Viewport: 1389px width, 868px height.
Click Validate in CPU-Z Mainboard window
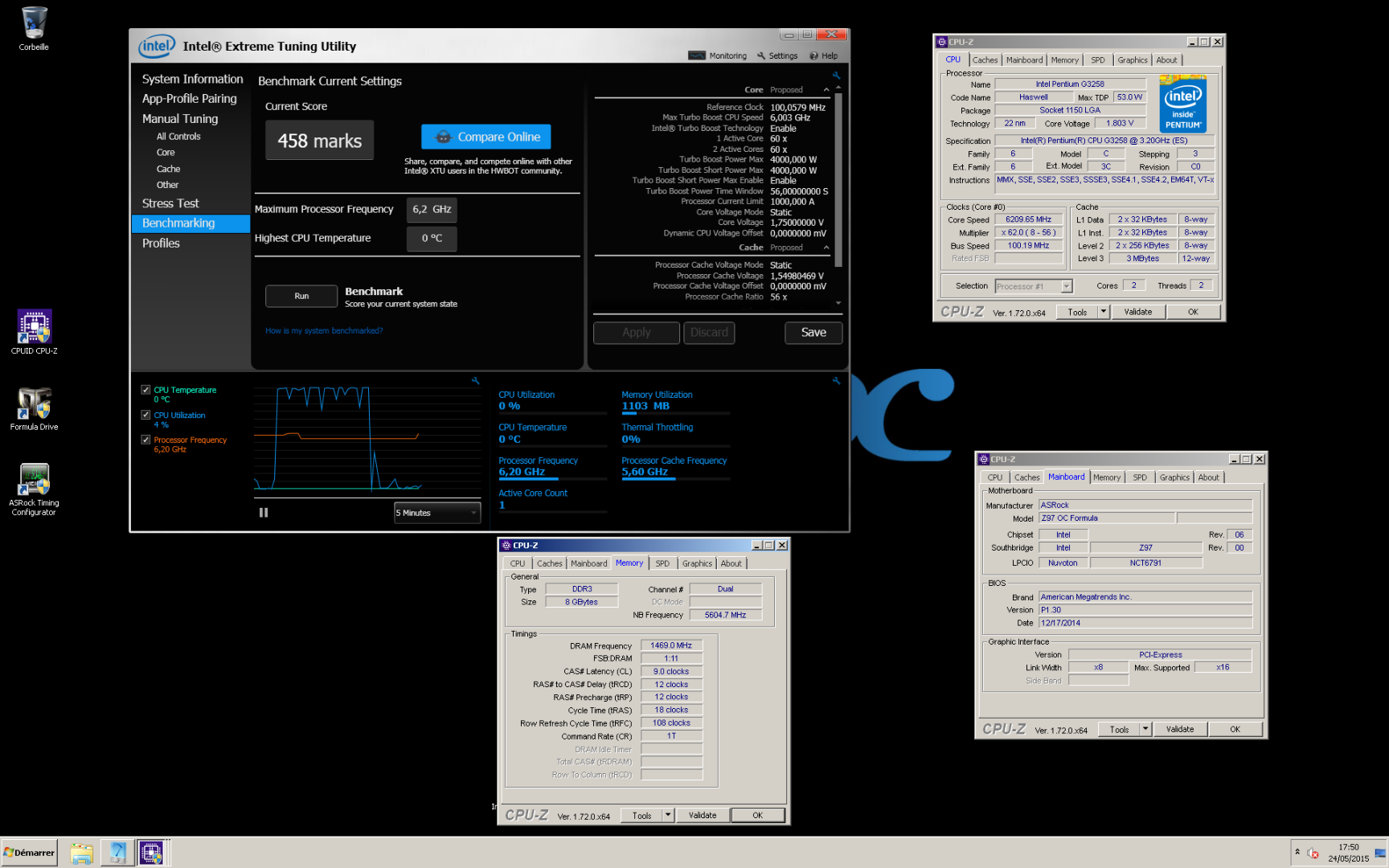pyautogui.click(x=1179, y=730)
